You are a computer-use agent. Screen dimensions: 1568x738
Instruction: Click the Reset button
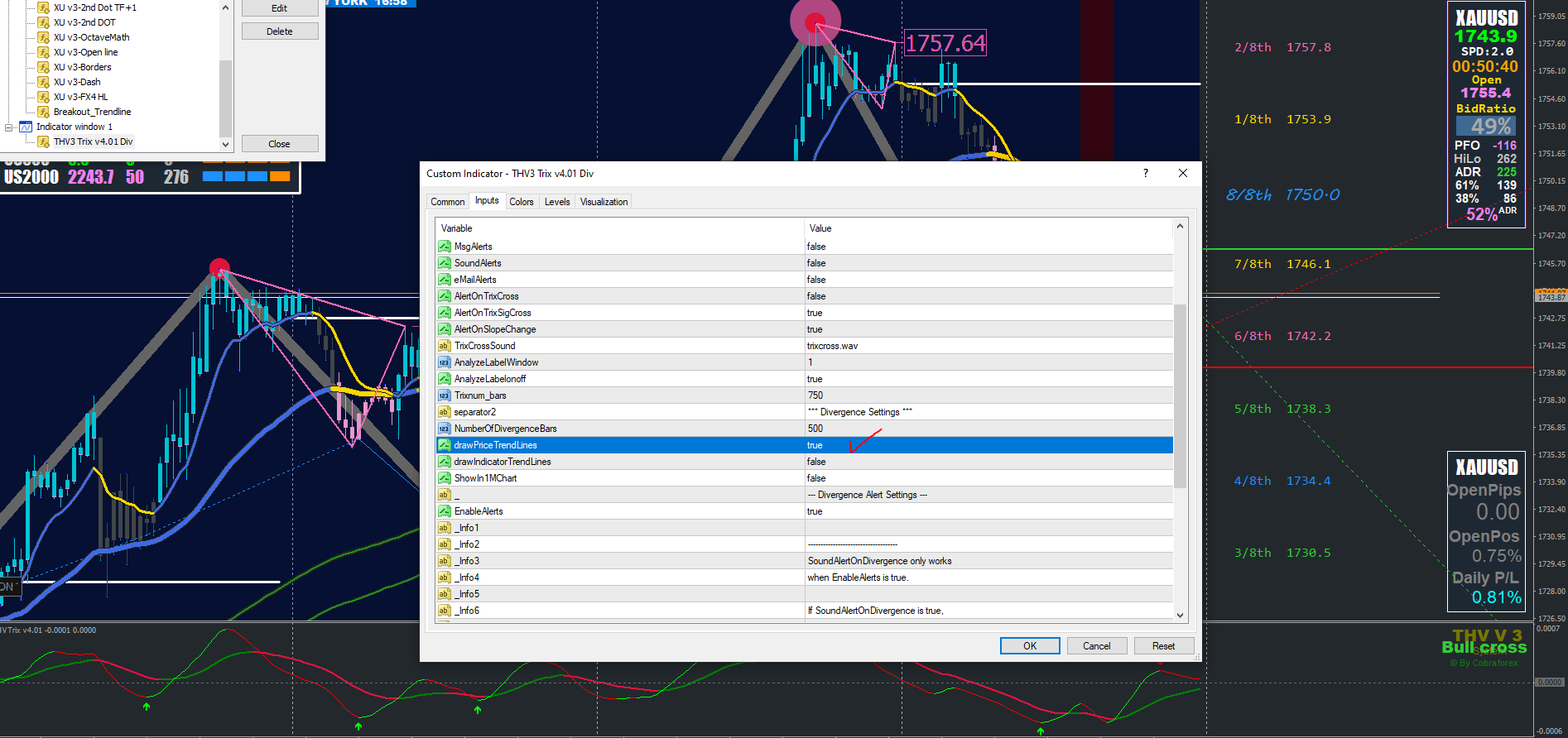tap(1163, 646)
